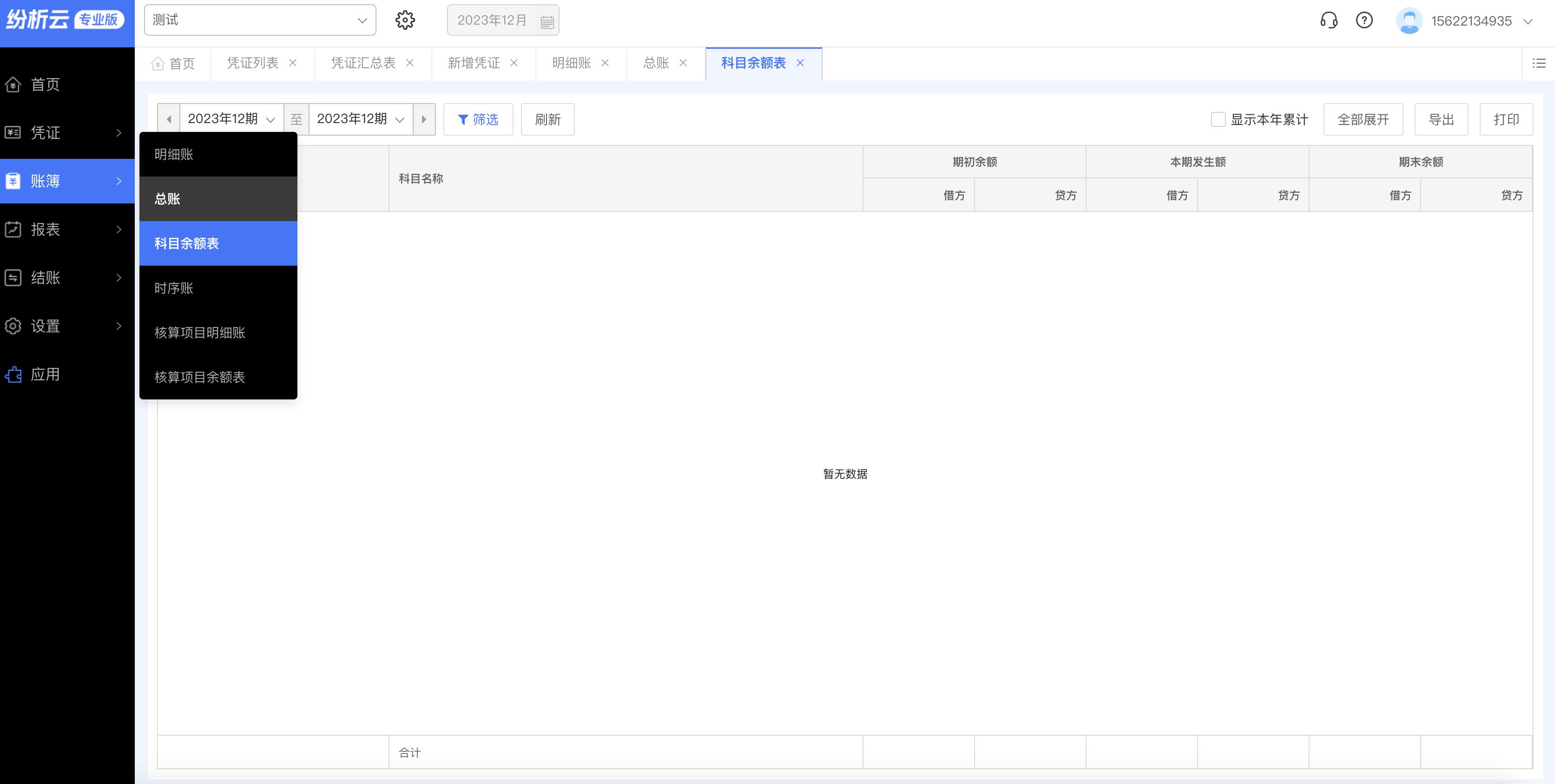Image resolution: width=1555 pixels, height=784 pixels.
Task: Click the 凭证 voucher icon in sidebar
Action: tap(13, 133)
